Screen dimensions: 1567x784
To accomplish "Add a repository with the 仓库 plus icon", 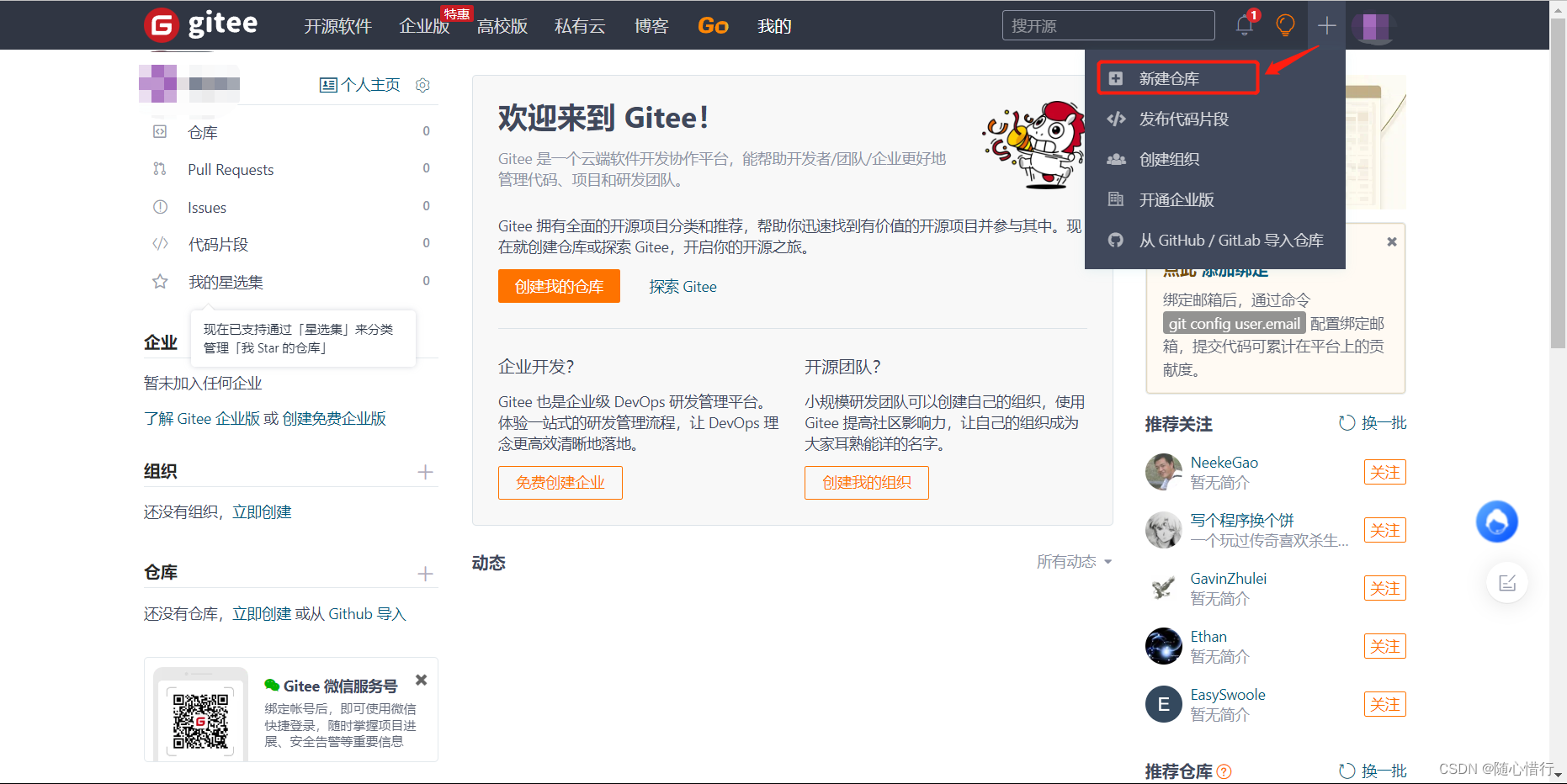I will click(x=426, y=574).
